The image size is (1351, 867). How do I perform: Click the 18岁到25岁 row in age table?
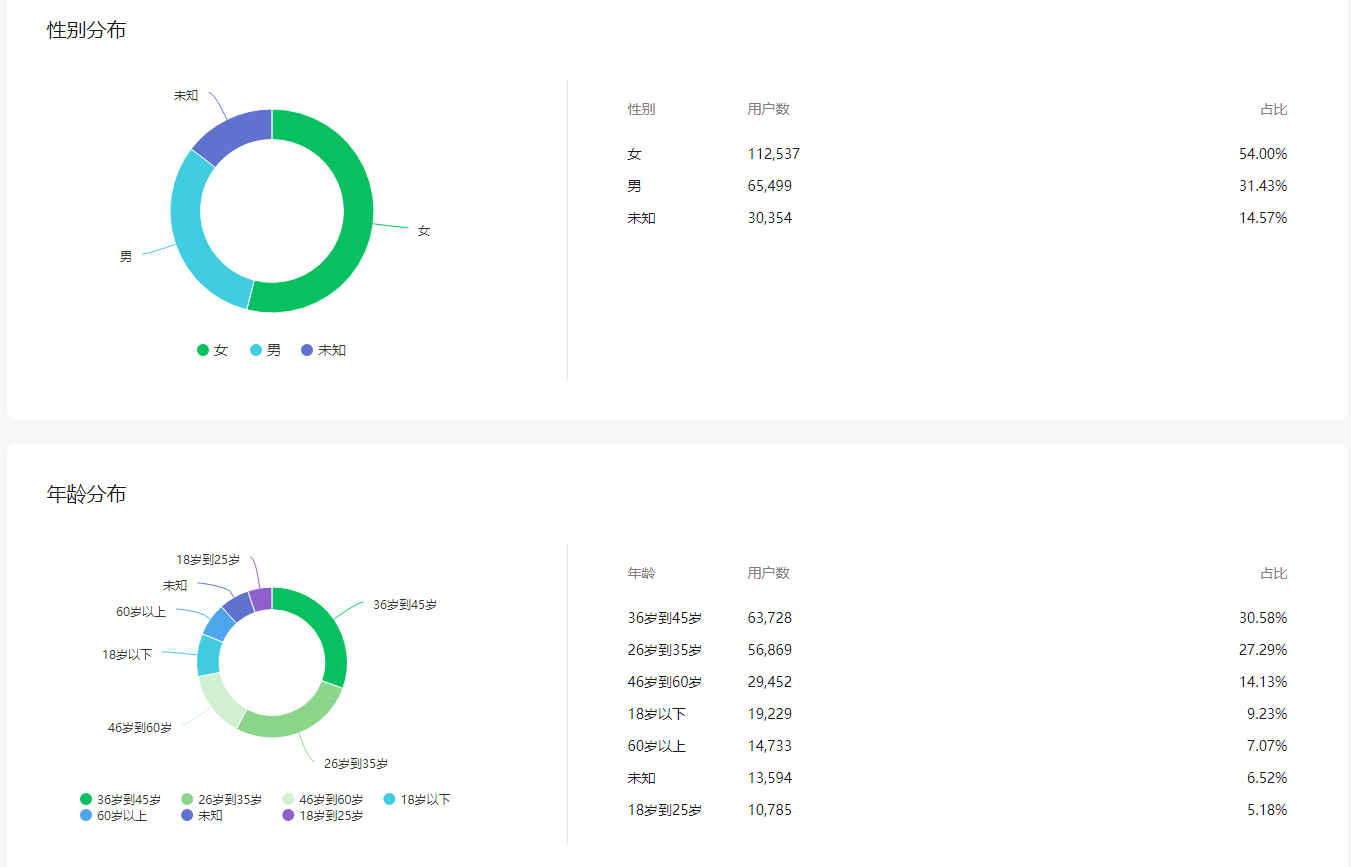click(958, 810)
